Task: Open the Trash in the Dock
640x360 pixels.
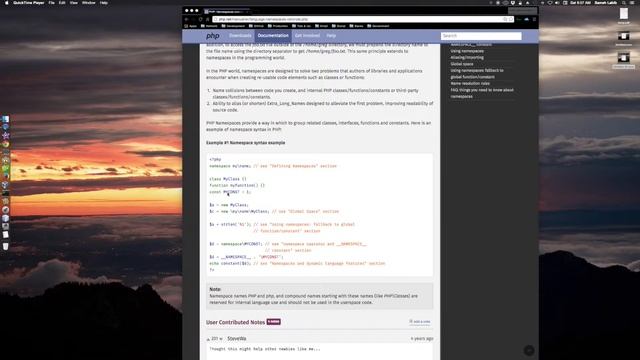Action: click(x=5, y=247)
